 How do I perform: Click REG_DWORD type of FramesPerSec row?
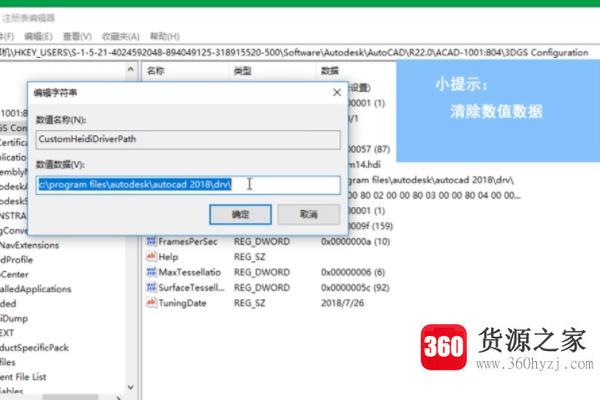click(262, 242)
